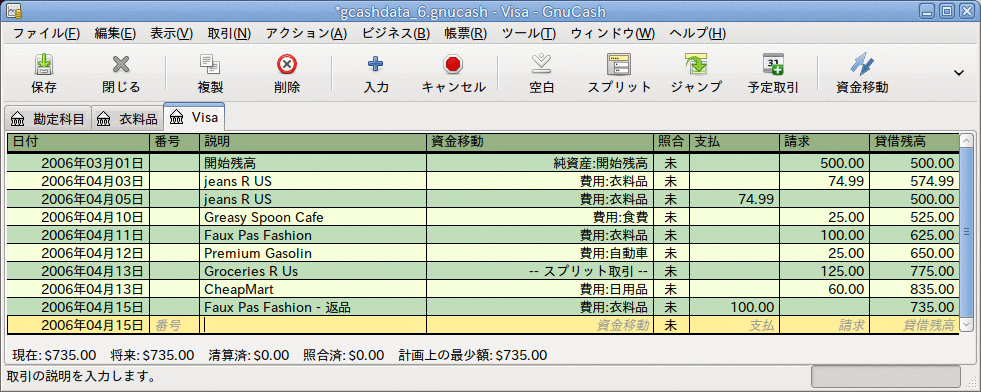The image size is (981, 392).
Task: Click the 番号 field of the new transaction row
Action: pos(175,325)
